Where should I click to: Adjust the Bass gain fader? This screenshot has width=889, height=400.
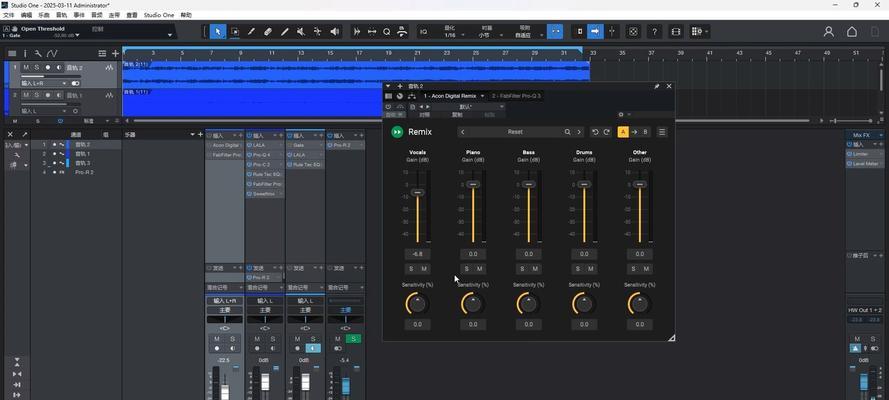tap(529, 185)
